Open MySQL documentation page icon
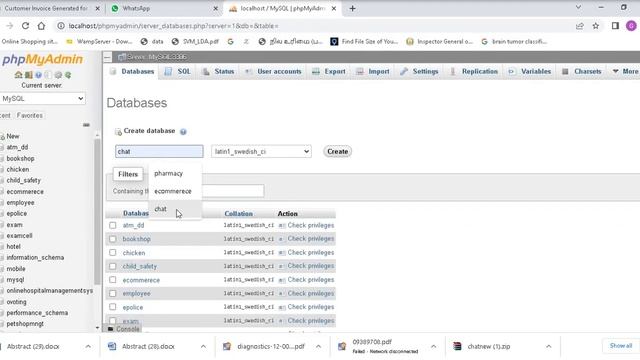Viewport: 640px width, 360px height. click(x=48, y=75)
